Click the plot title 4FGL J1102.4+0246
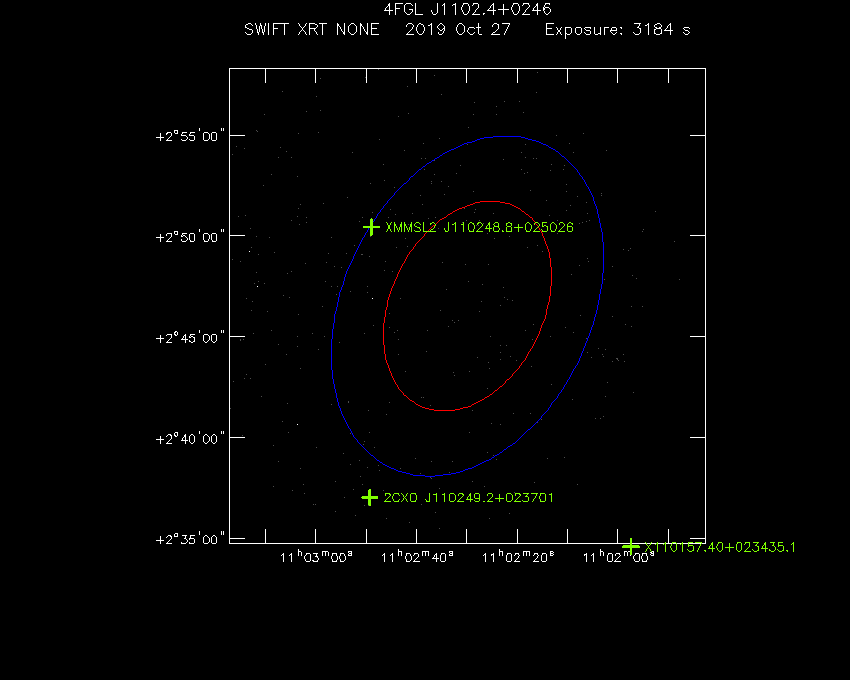 click(x=467, y=9)
